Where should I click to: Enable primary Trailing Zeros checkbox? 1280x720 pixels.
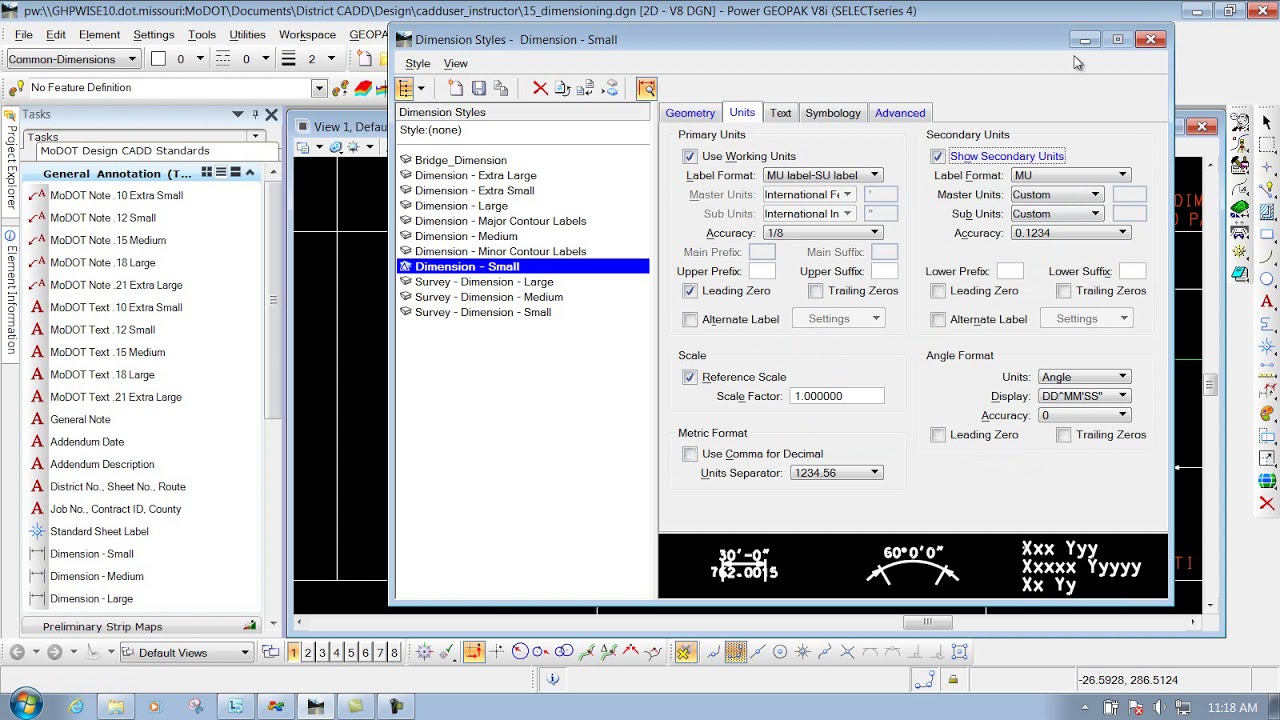[816, 291]
